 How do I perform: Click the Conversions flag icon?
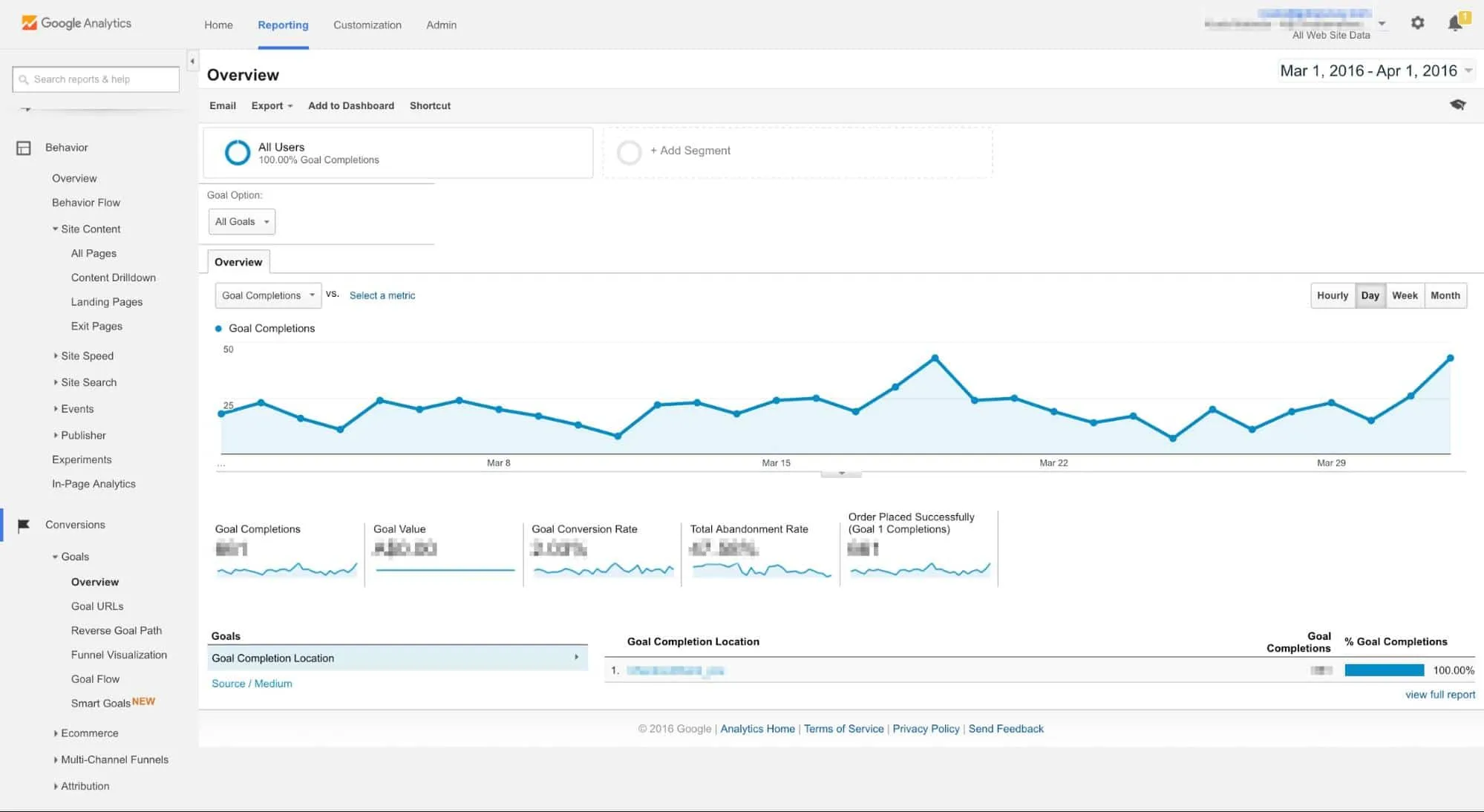[x=24, y=525]
